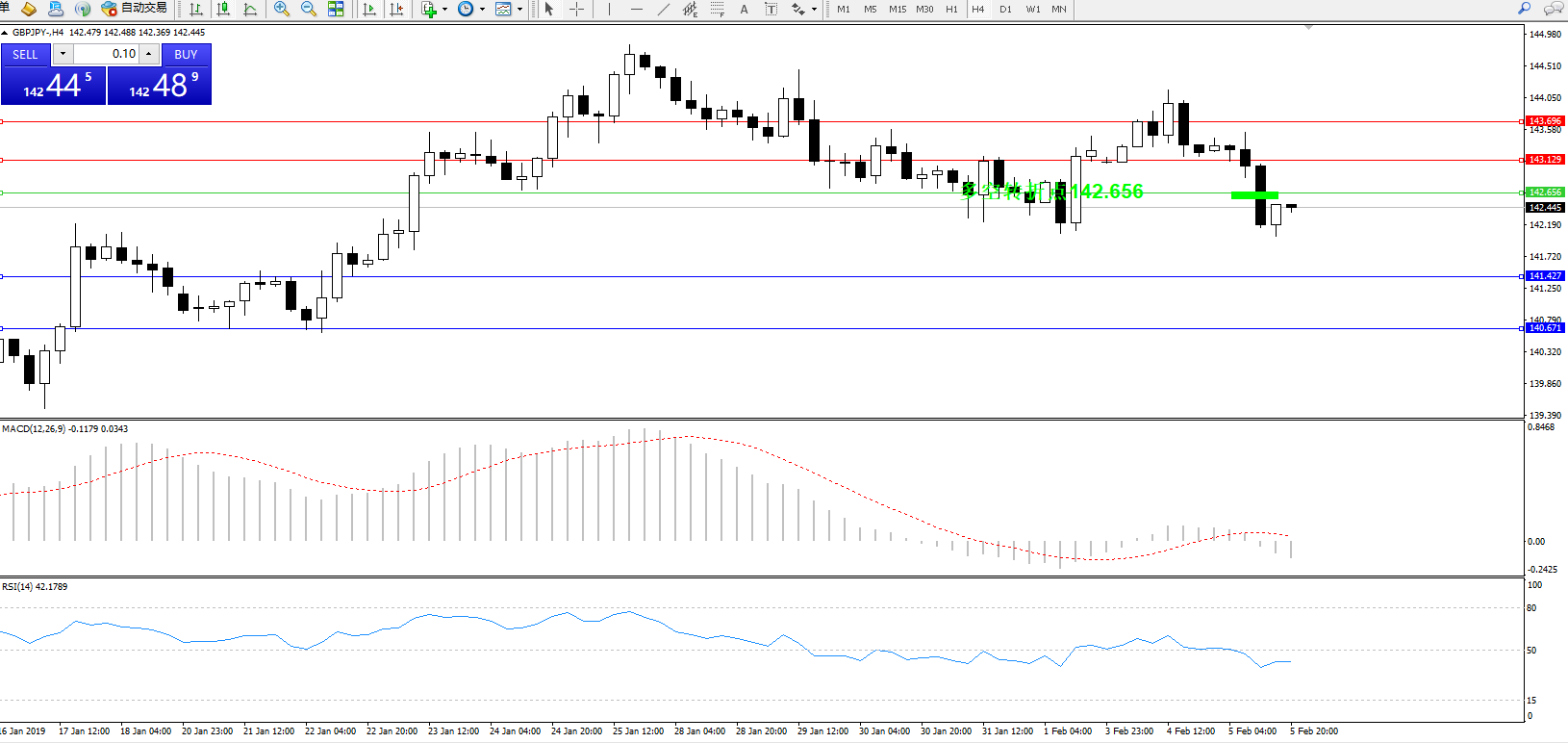The height and width of the screenshot is (743, 1568).
Task: Open the tile windows icon
Action: point(336,9)
